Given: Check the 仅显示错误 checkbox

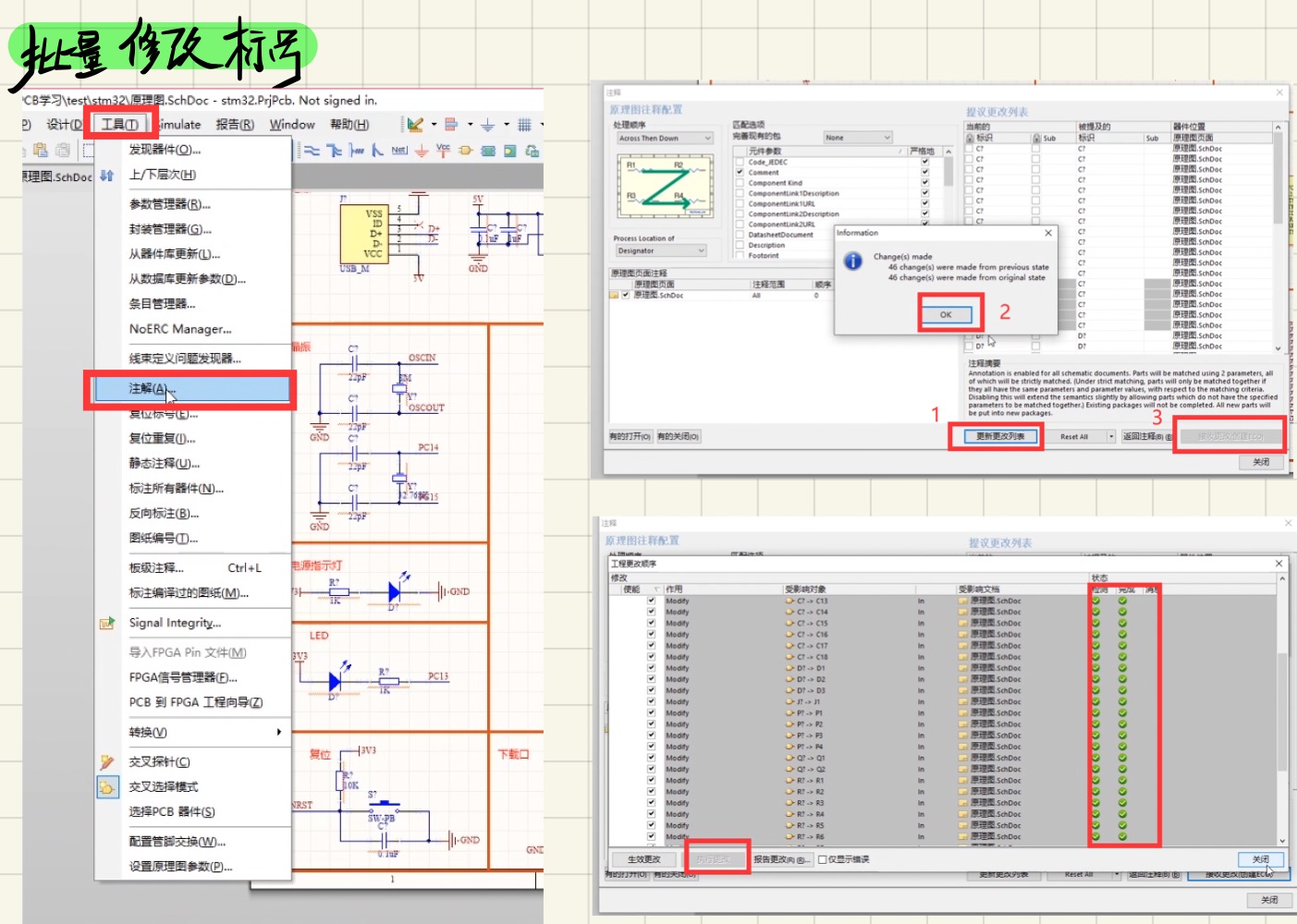Looking at the screenshot, I should click(x=821, y=860).
